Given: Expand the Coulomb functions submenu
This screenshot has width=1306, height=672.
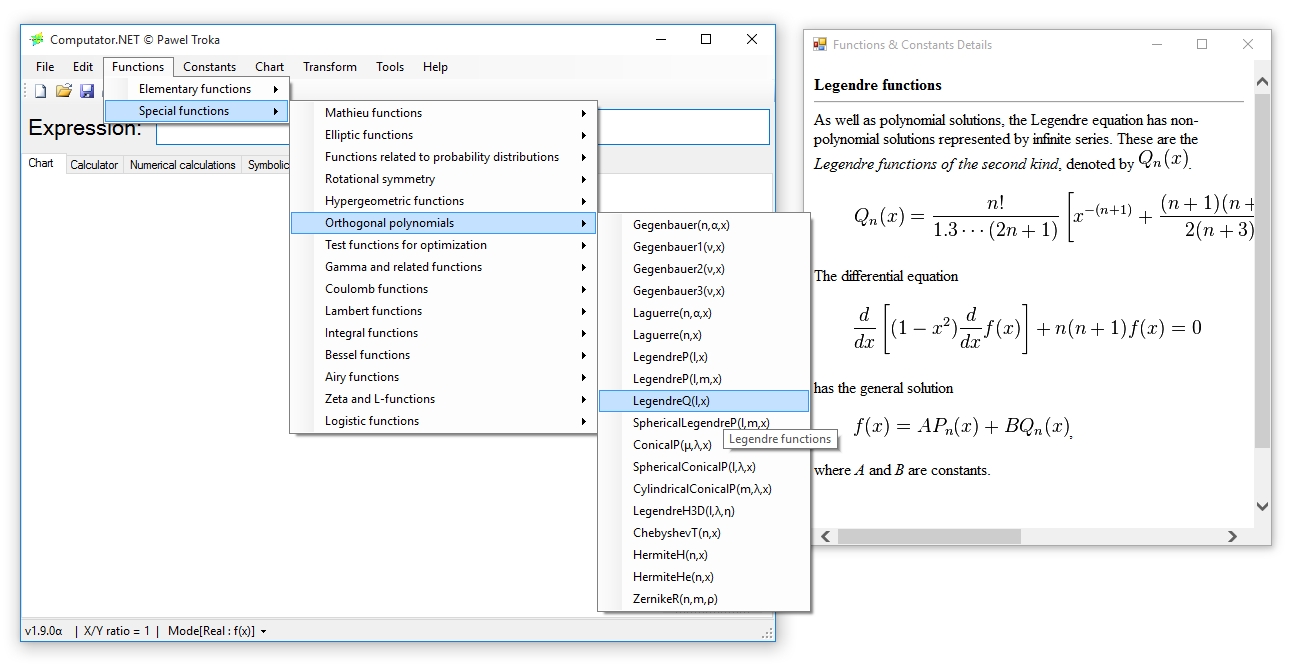Looking at the screenshot, I should 443,289.
